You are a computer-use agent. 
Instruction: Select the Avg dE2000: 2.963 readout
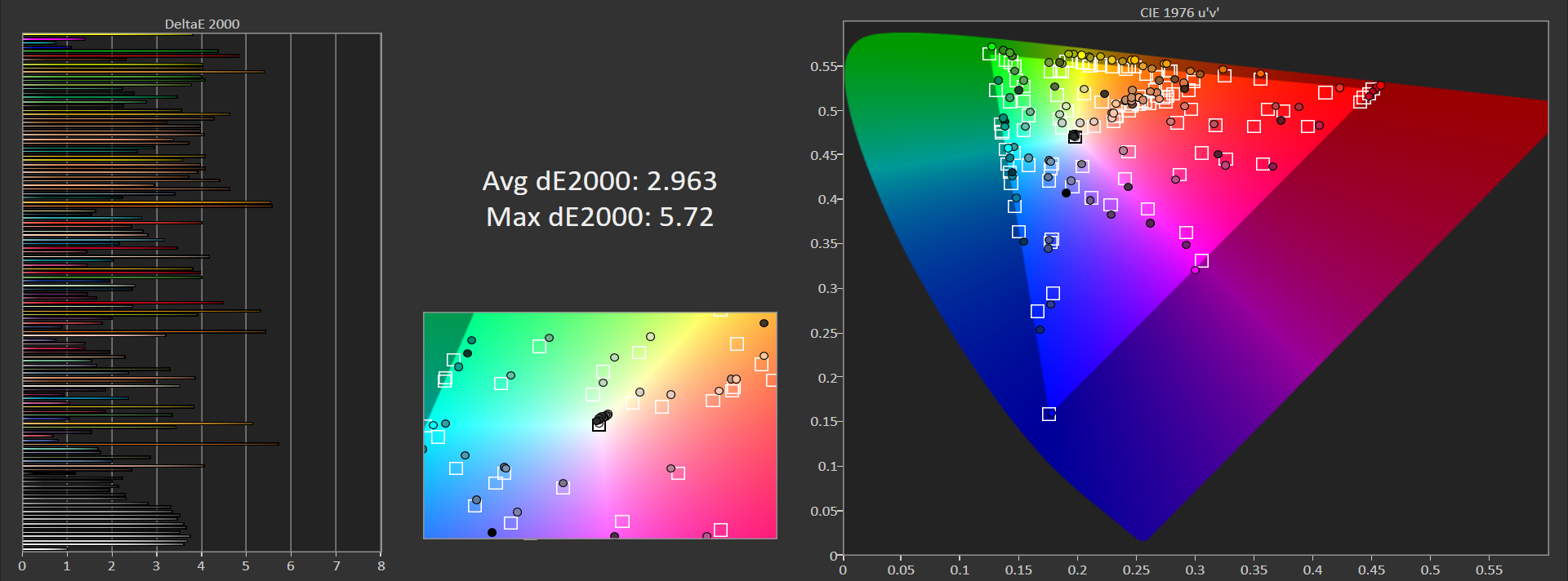pos(599,180)
